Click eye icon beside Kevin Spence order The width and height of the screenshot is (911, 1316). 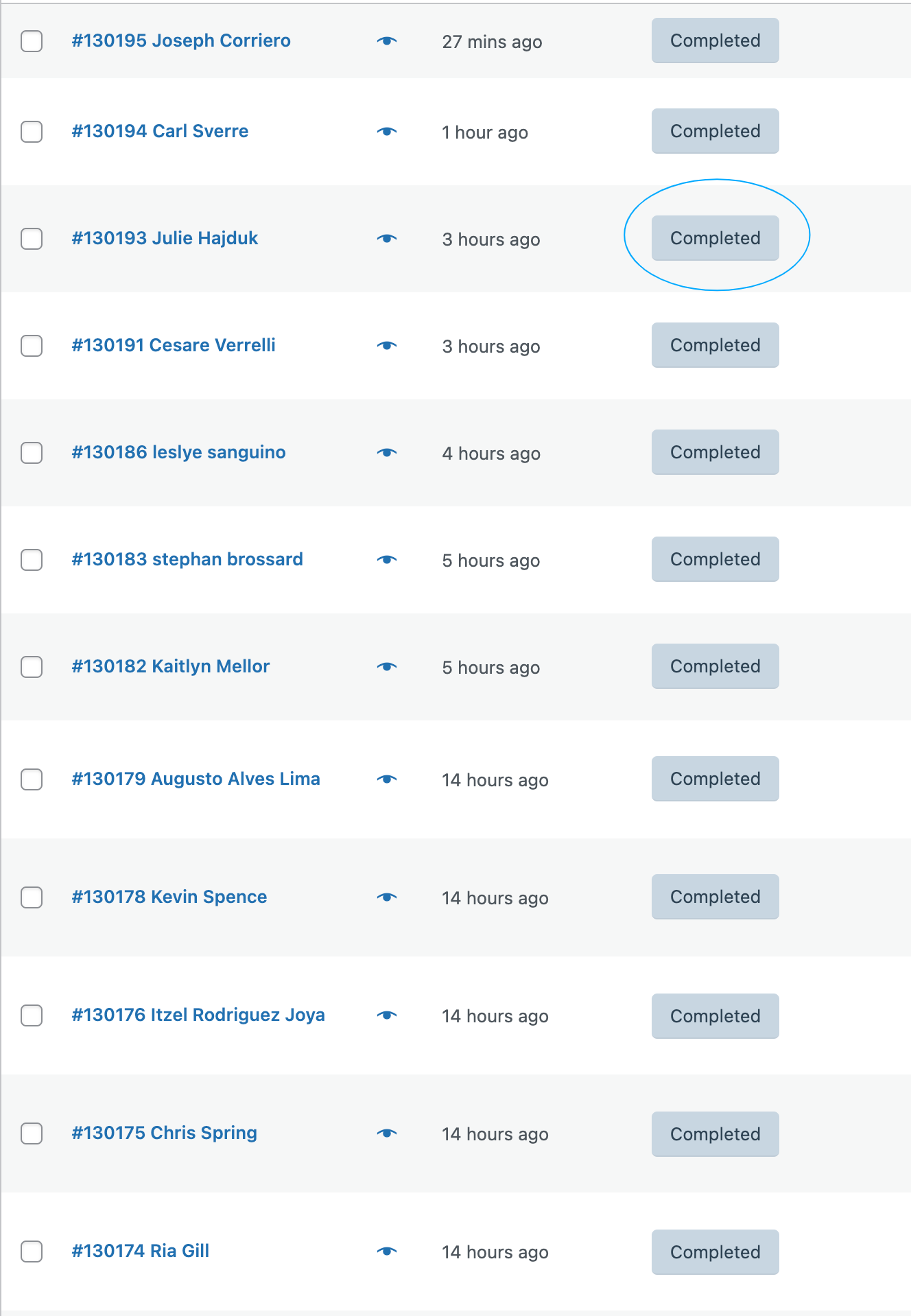pos(387,897)
